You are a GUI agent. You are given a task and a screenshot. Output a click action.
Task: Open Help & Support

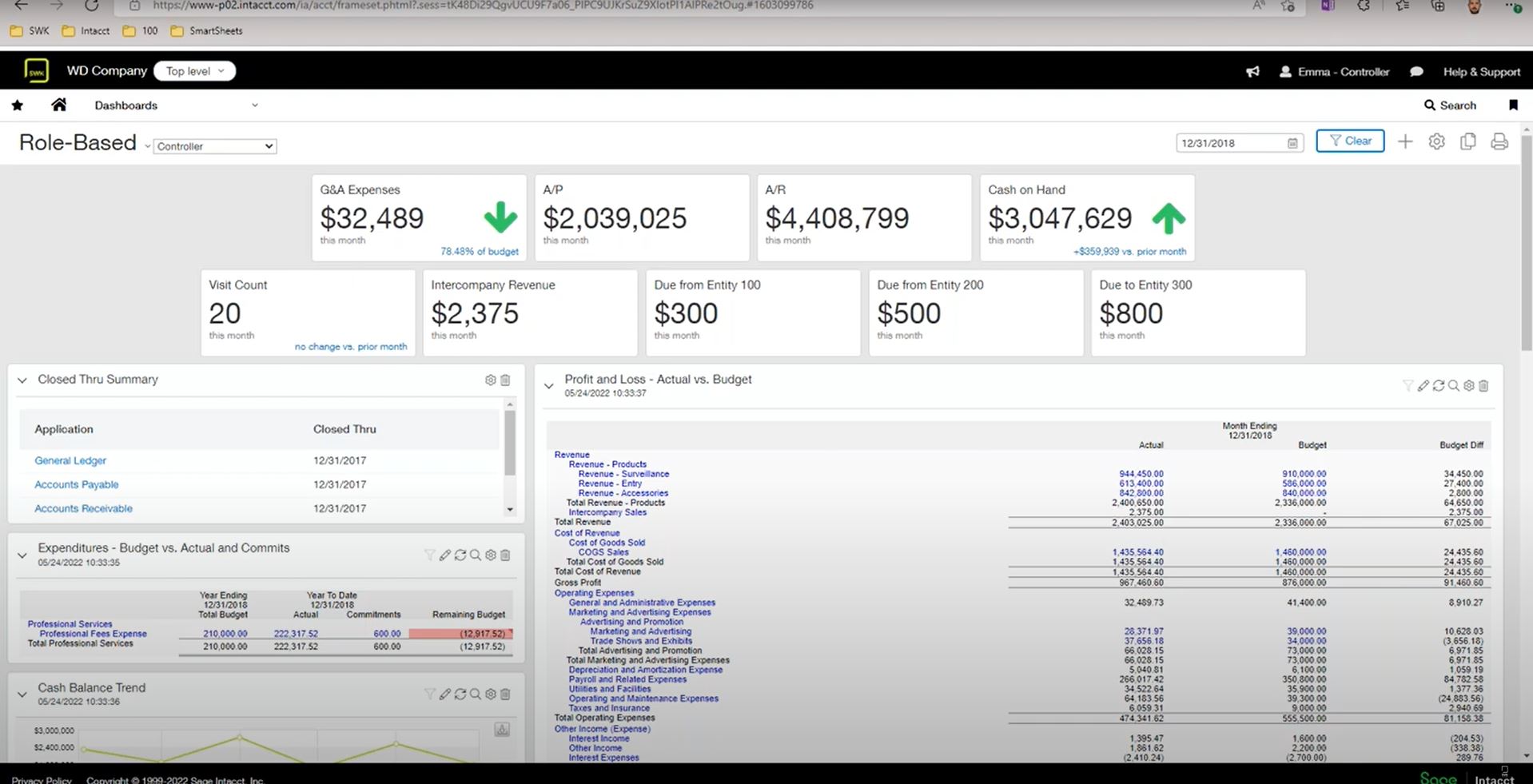[1480, 71]
